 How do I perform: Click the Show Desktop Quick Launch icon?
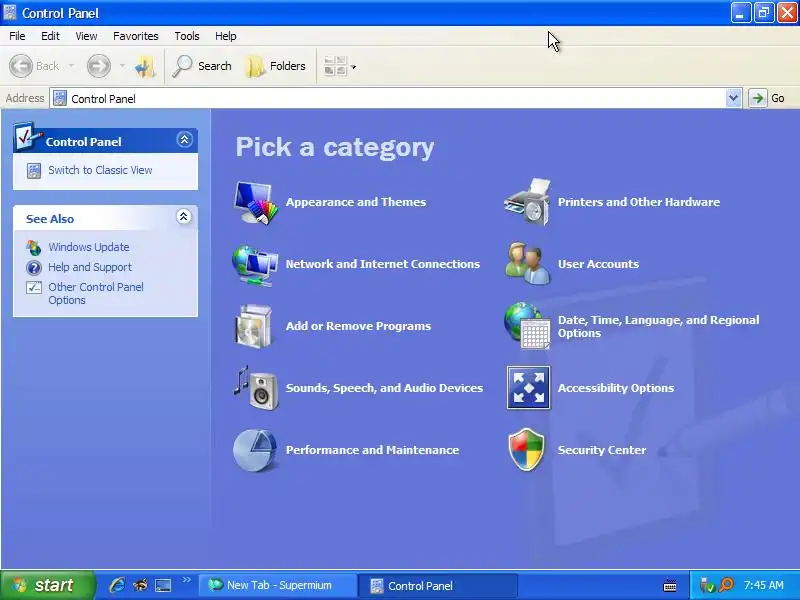[x=163, y=585]
